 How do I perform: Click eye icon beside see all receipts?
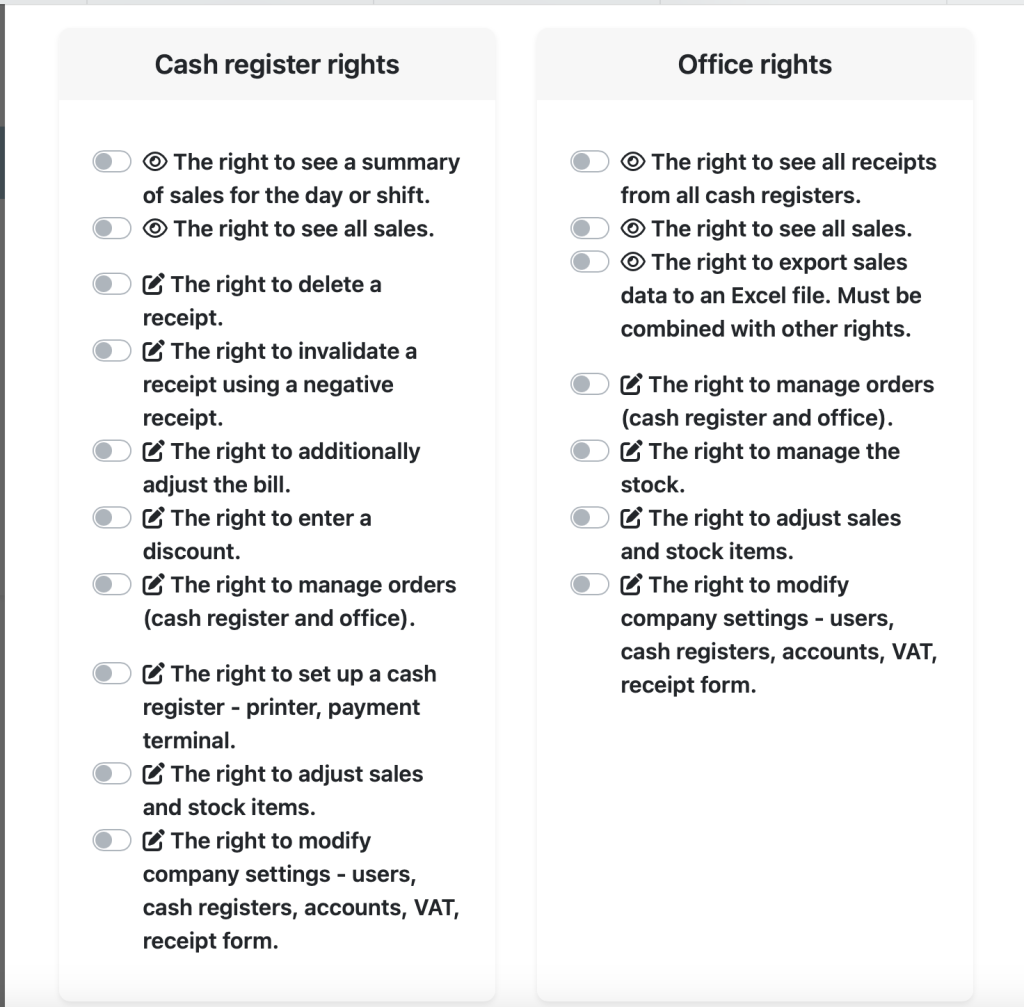(633, 161)
